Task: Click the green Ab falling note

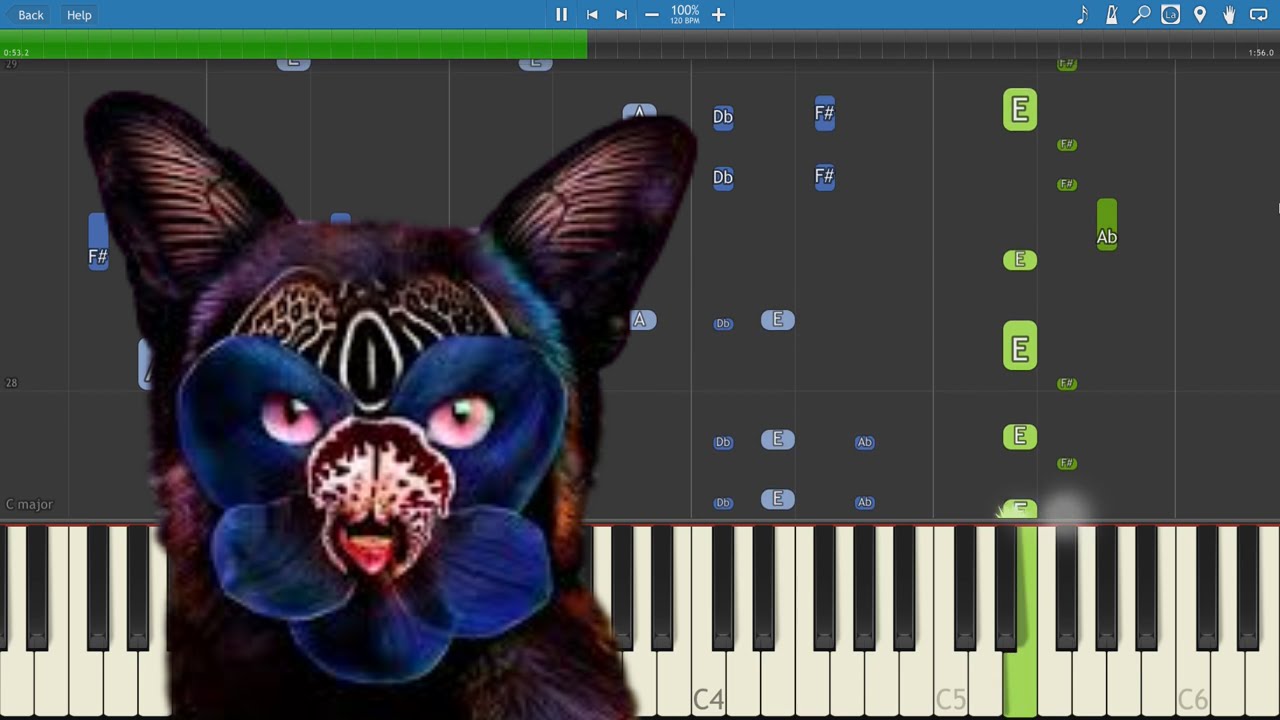Action: tap(1106, 225)
